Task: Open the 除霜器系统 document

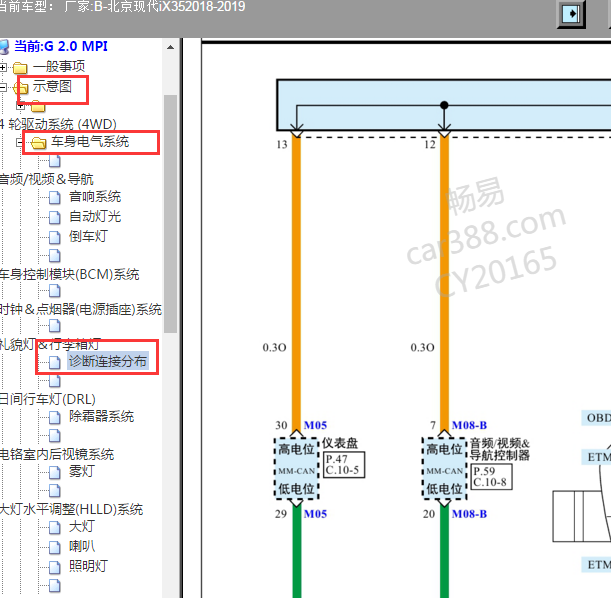Action: 101,416
